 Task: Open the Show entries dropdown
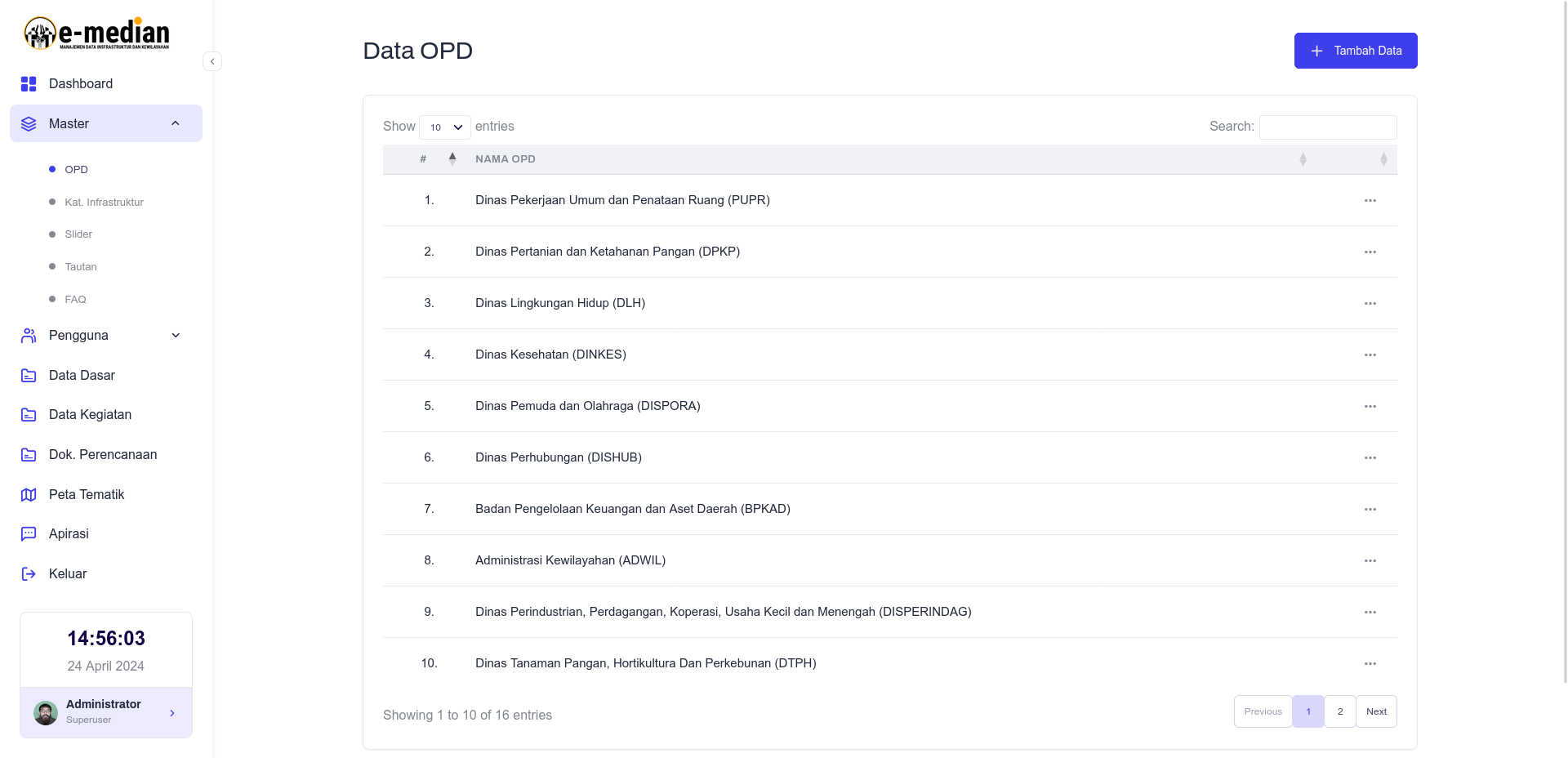pyautogui.click(x=445, y=127)
